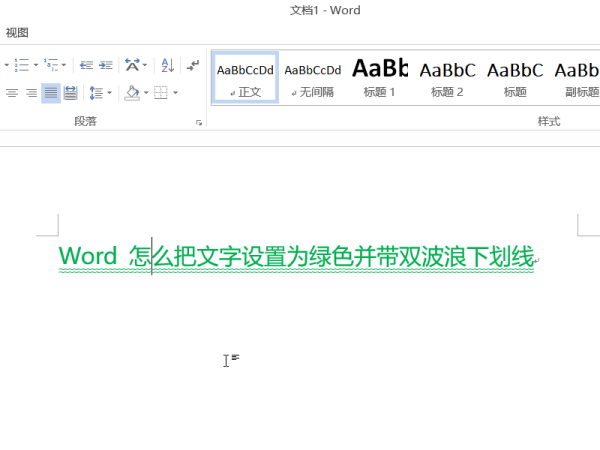Viewport: 600px width, 450px height.
Task: Expand the Asian layout dropdown arrow
Action: (145, 65)
